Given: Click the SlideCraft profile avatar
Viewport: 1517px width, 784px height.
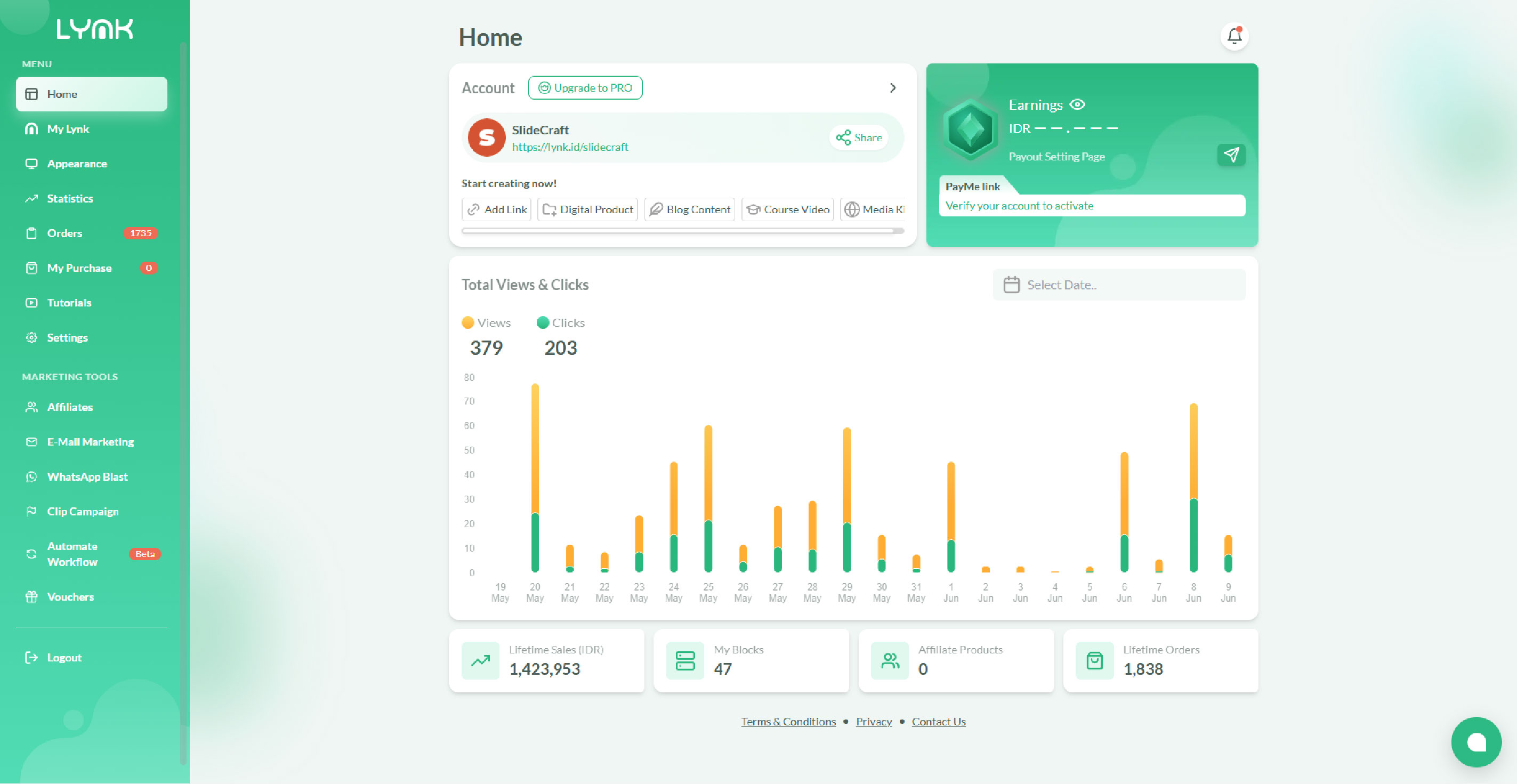Looking at the screenshot, I should [487, 138].
